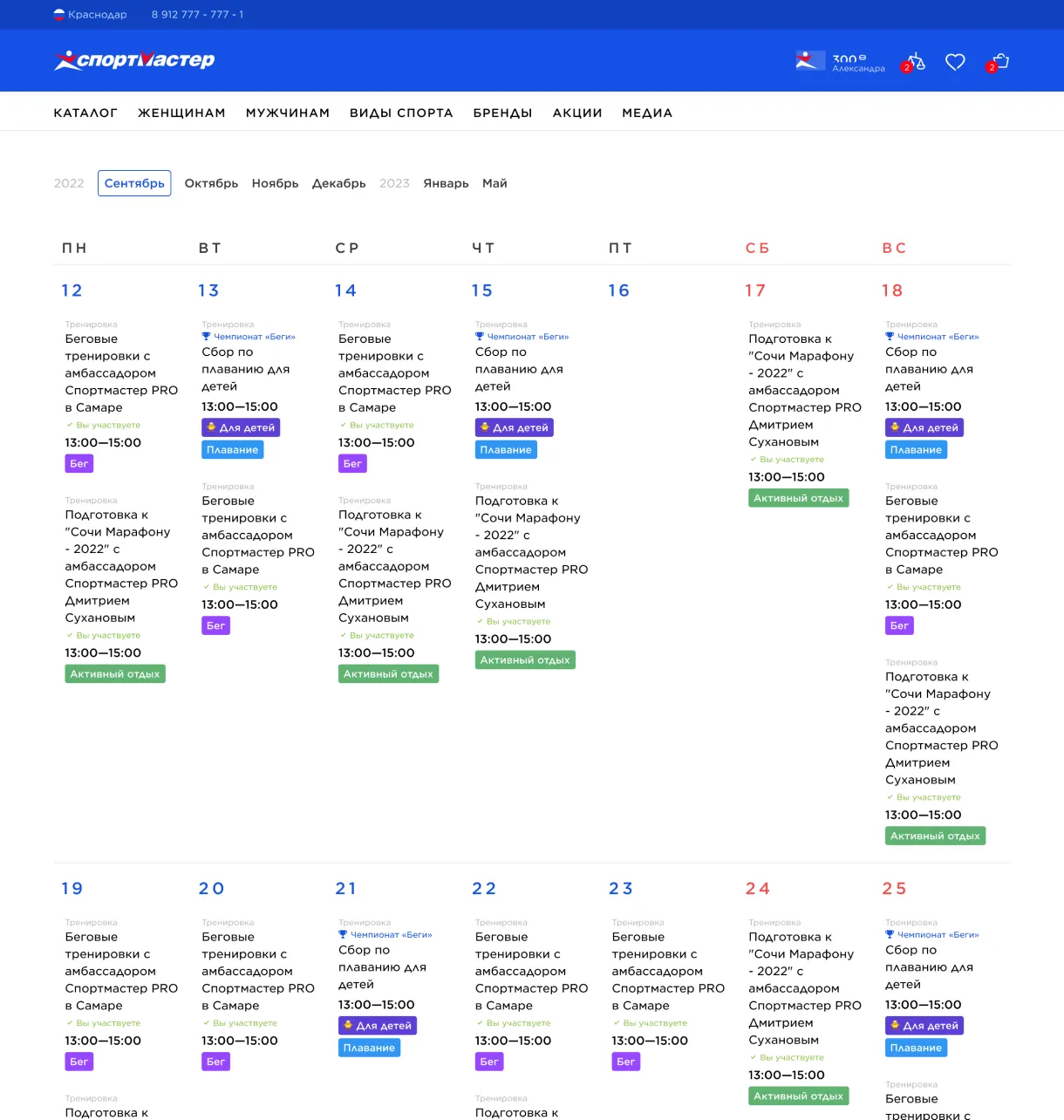Viewport: 1064px width, 1120px height.
Task: Click the Бег tag on day 18
Action: point(899,625)
